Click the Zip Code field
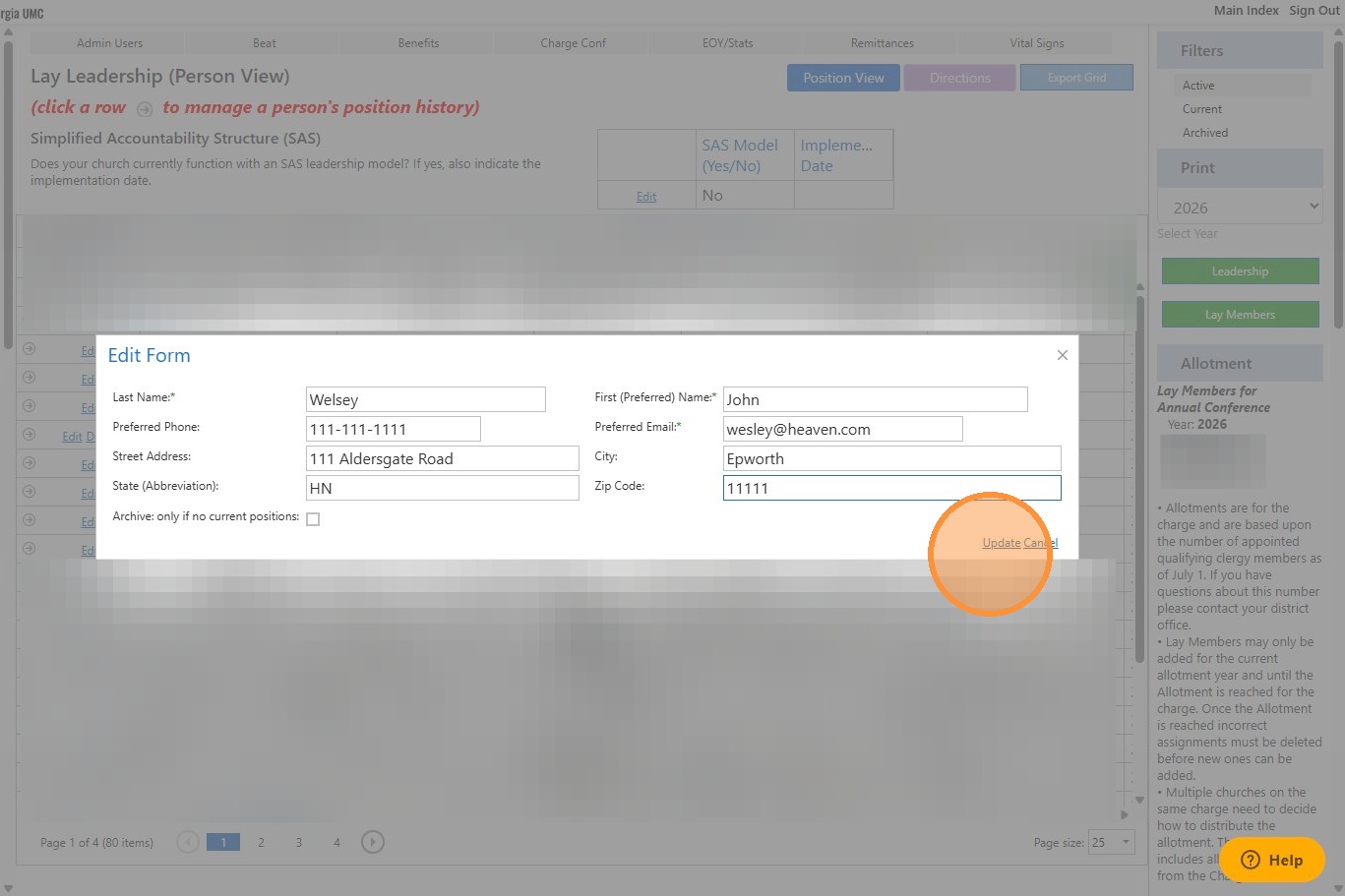Image resolution: width=1345 pixels, height=896 pixels. coord(891,488)
